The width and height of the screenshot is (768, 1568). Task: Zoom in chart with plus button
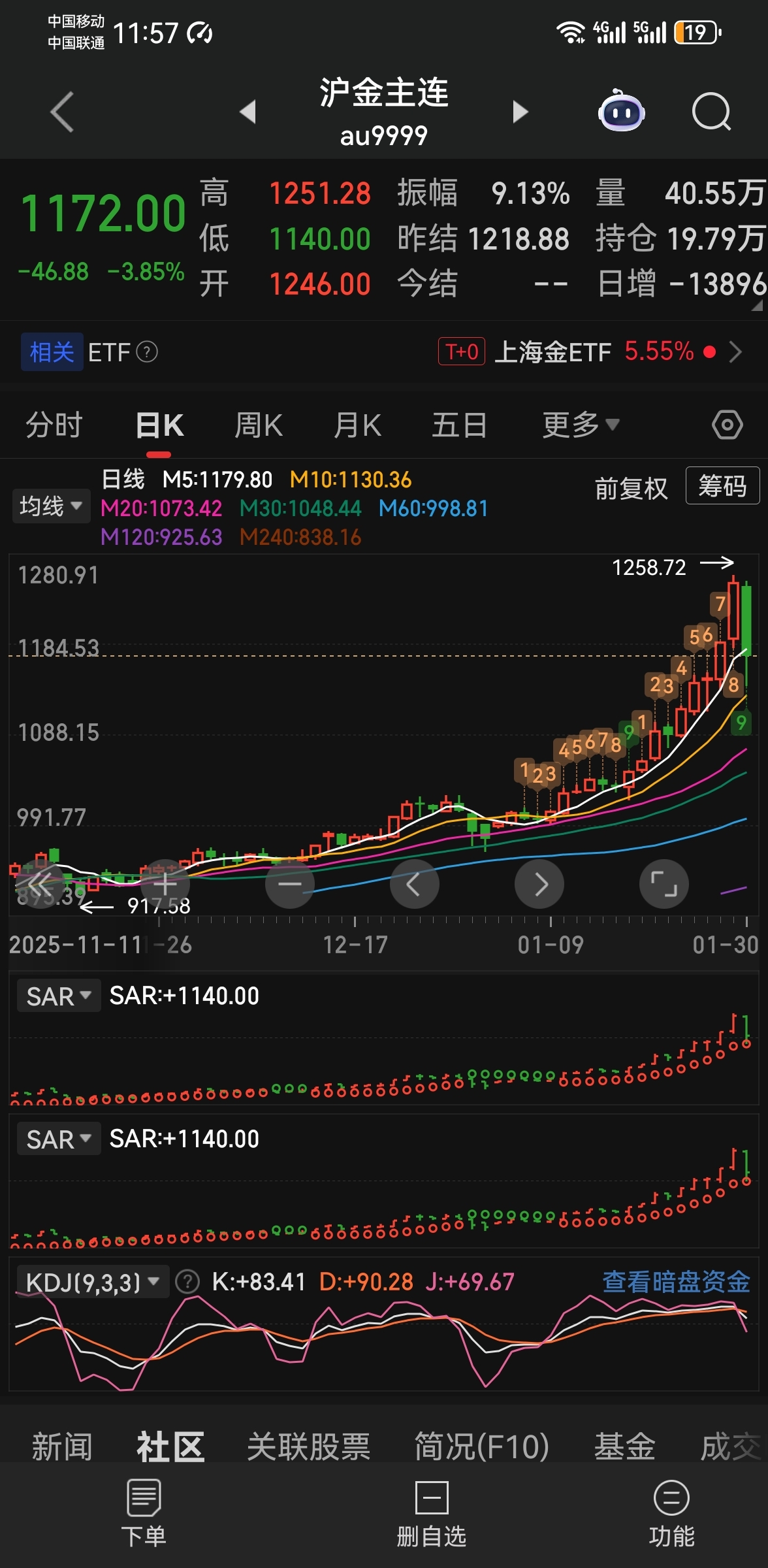(x=165, y=884)
